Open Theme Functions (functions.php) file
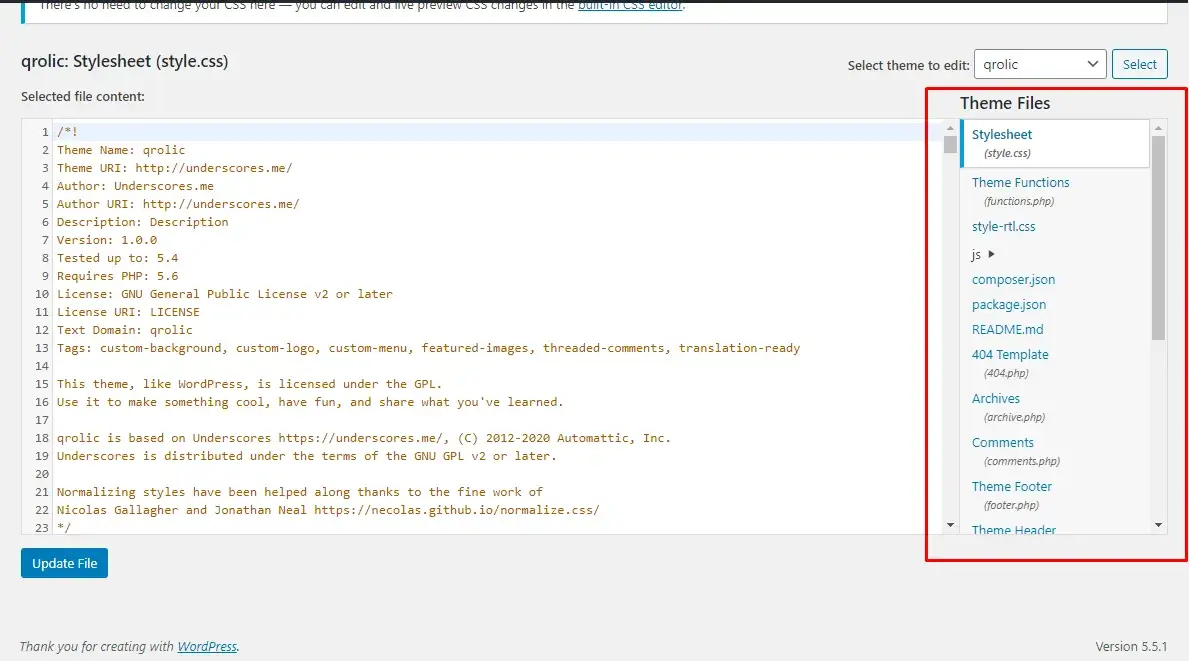The width and height of the screenshot is (1189, 661). click(1020, 183)
